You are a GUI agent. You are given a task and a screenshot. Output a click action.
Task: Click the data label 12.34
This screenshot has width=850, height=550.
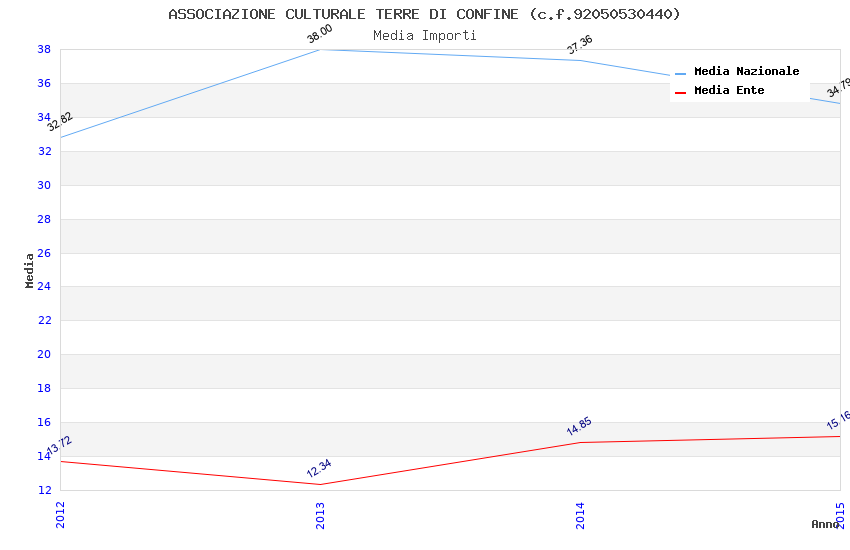click(x=319, y=468)
